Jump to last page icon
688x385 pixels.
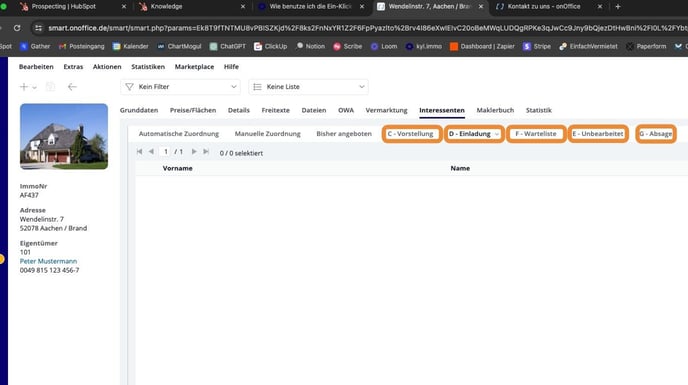click(x=206, y=151)
